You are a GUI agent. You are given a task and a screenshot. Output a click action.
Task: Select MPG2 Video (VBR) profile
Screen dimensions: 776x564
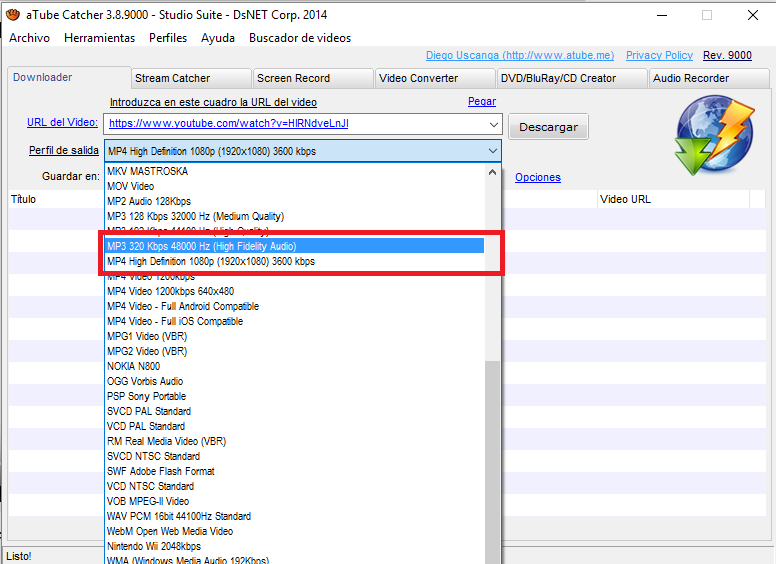(x=295, y=351)
